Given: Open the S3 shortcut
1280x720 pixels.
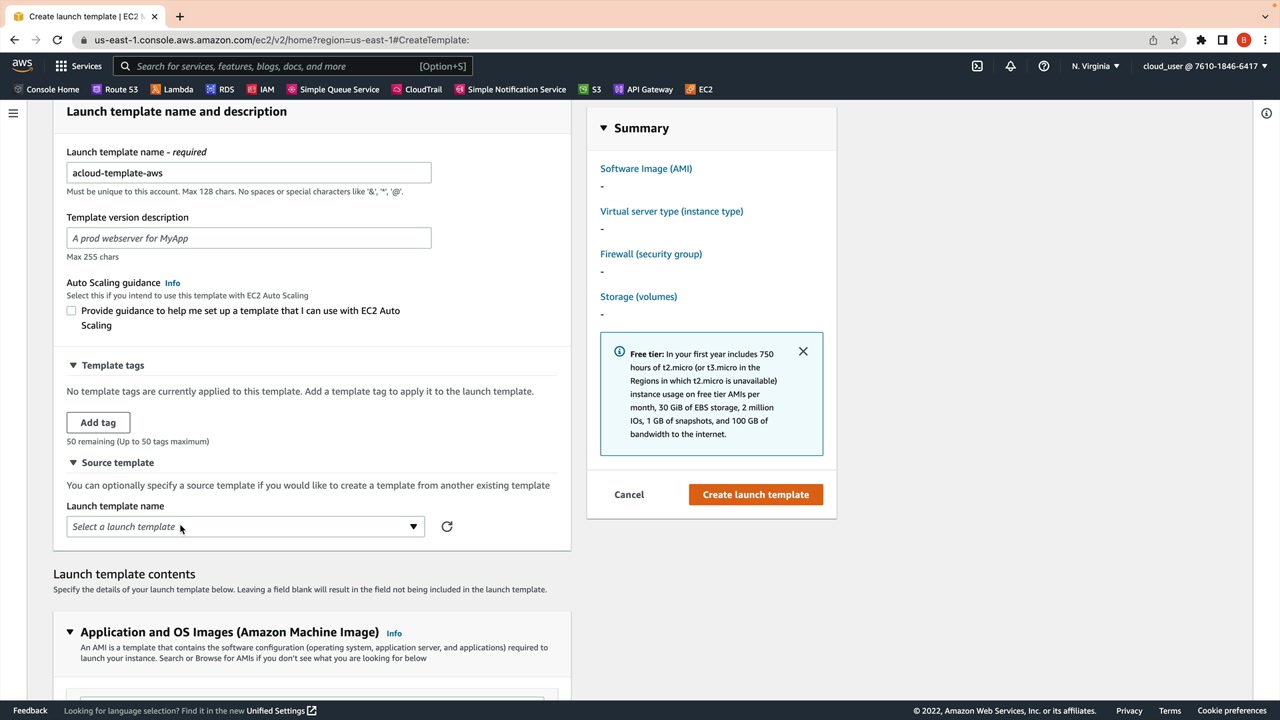Looking at the screenshot, I should point(589,89).
